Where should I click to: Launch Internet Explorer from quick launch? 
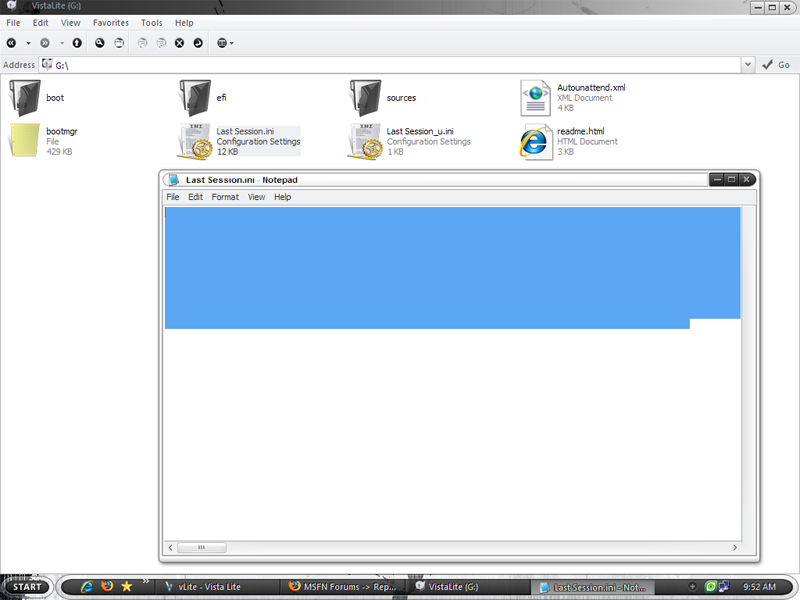point(87,587)
